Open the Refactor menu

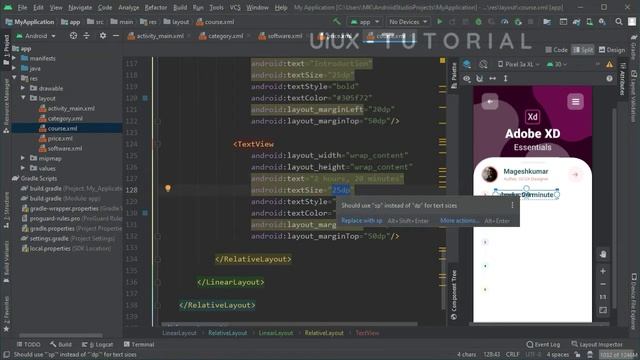(x=156, y=7)
